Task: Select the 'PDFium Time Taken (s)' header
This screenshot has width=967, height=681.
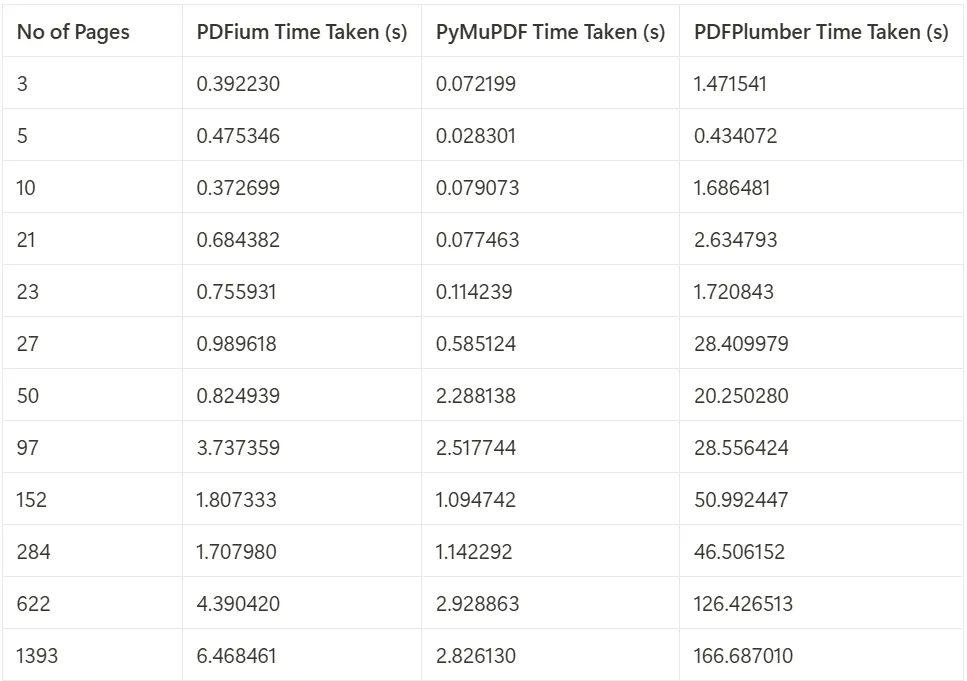Action: pos(302,32)
